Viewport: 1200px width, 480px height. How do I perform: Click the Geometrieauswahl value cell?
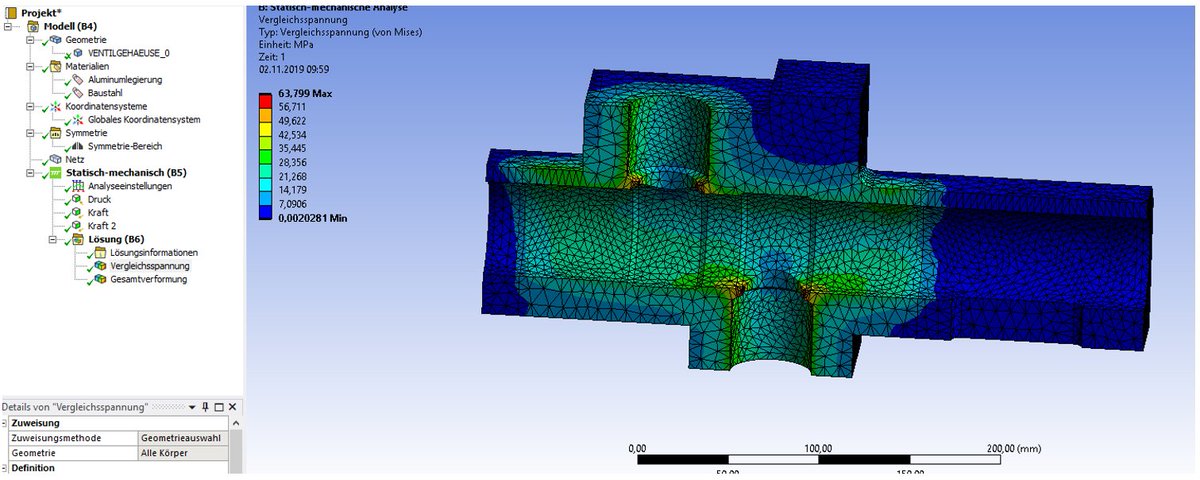(182, 438)
